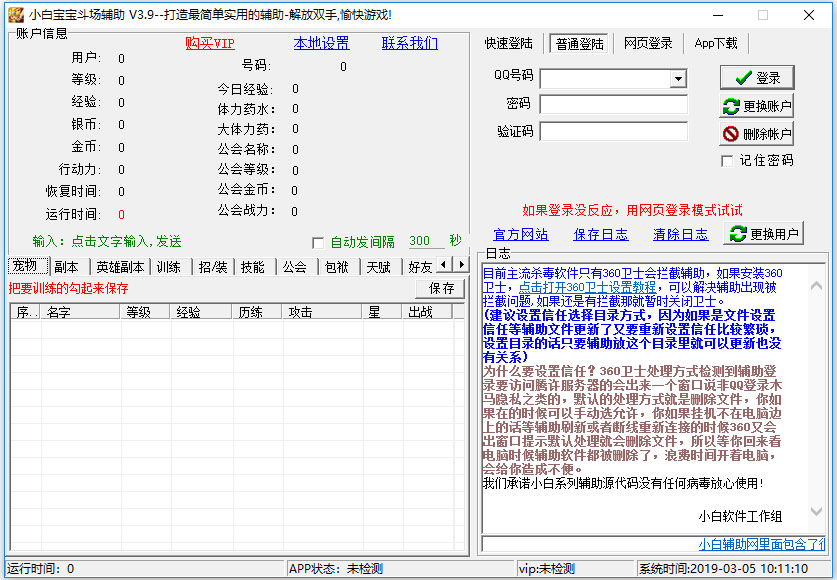
Task: Click the 更换用户 refresh icon button
Action: [x=764, y=234]
